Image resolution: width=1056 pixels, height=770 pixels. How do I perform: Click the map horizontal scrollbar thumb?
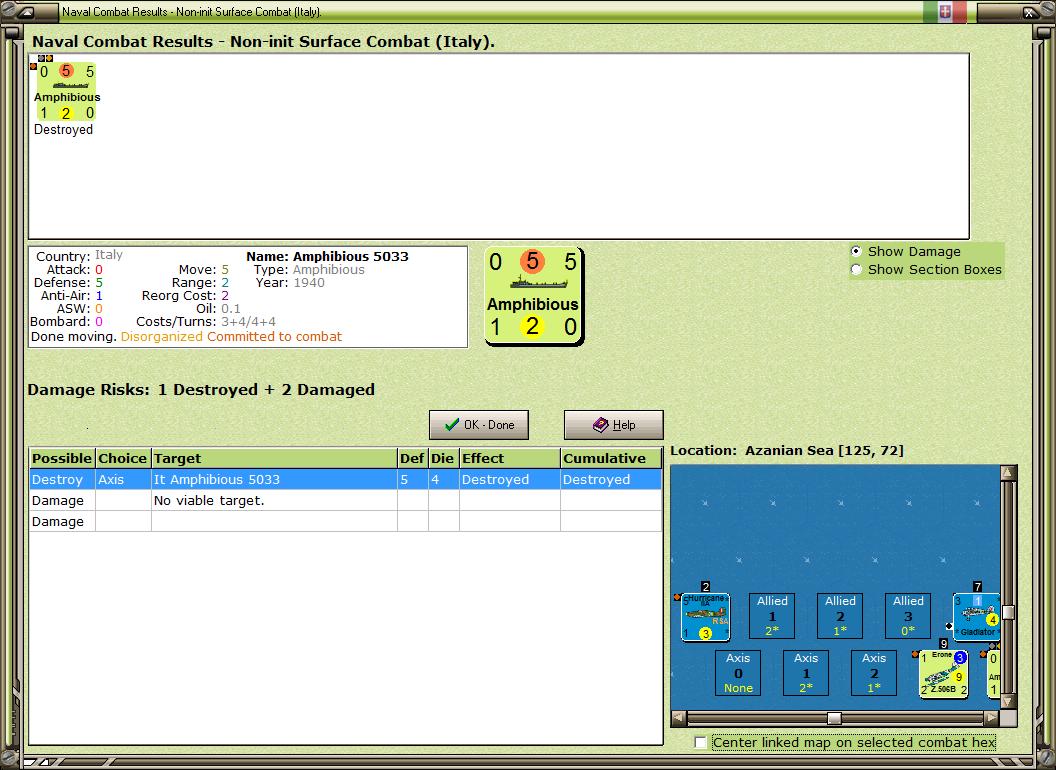click(x=834, y=718)
